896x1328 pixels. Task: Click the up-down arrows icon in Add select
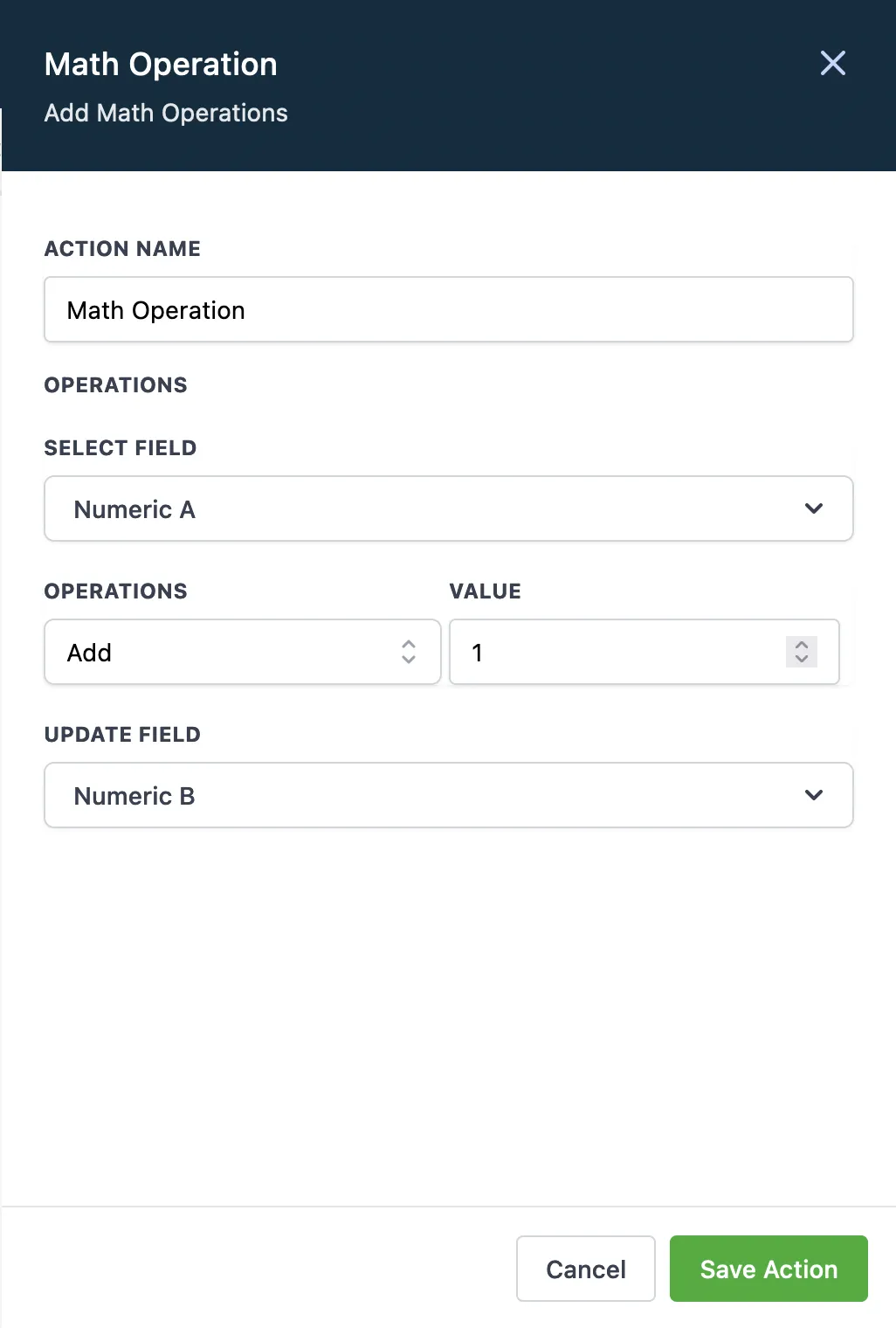tap(408, 652)
